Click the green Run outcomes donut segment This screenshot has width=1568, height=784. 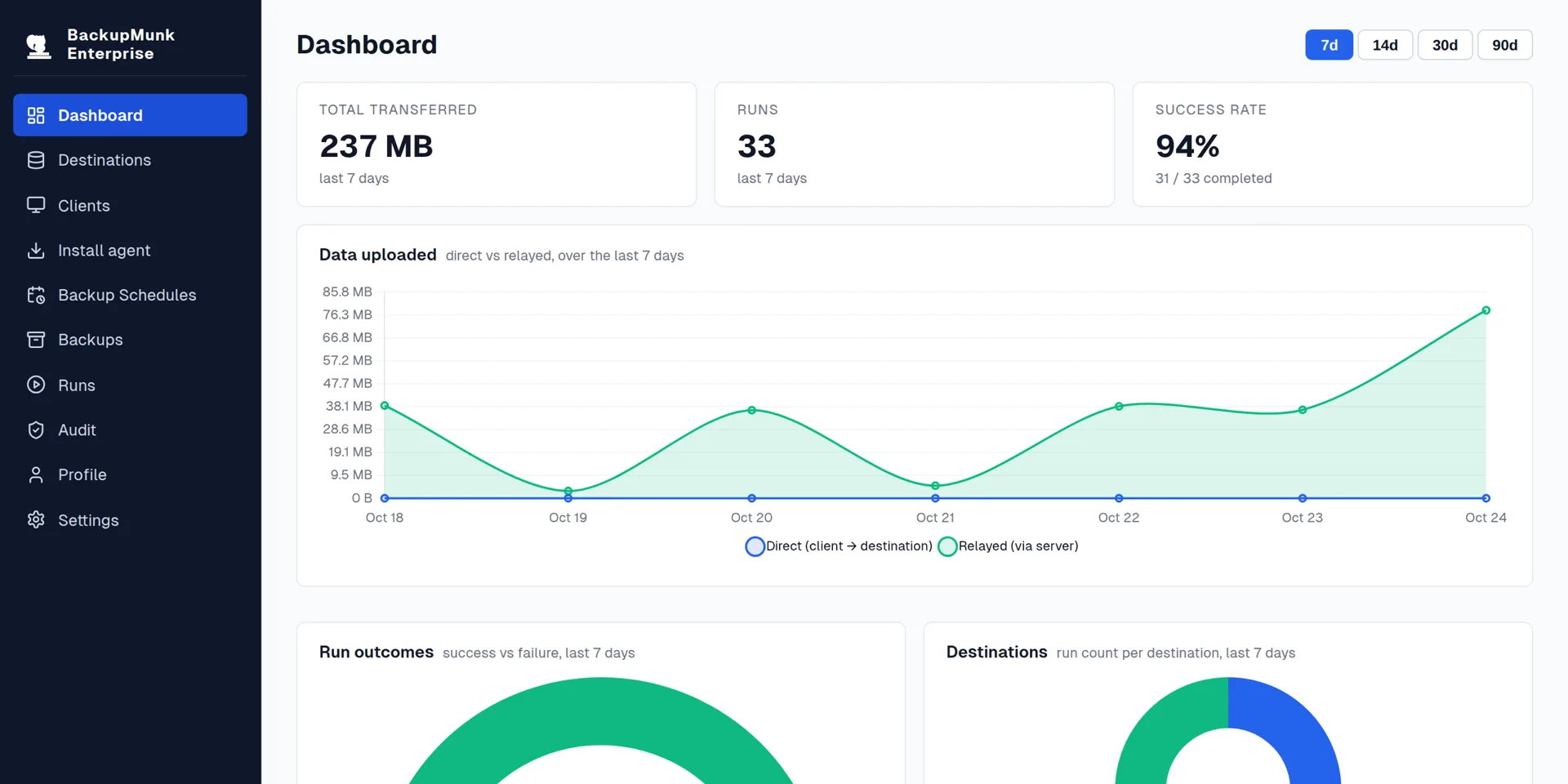click(x=600, y=710)
